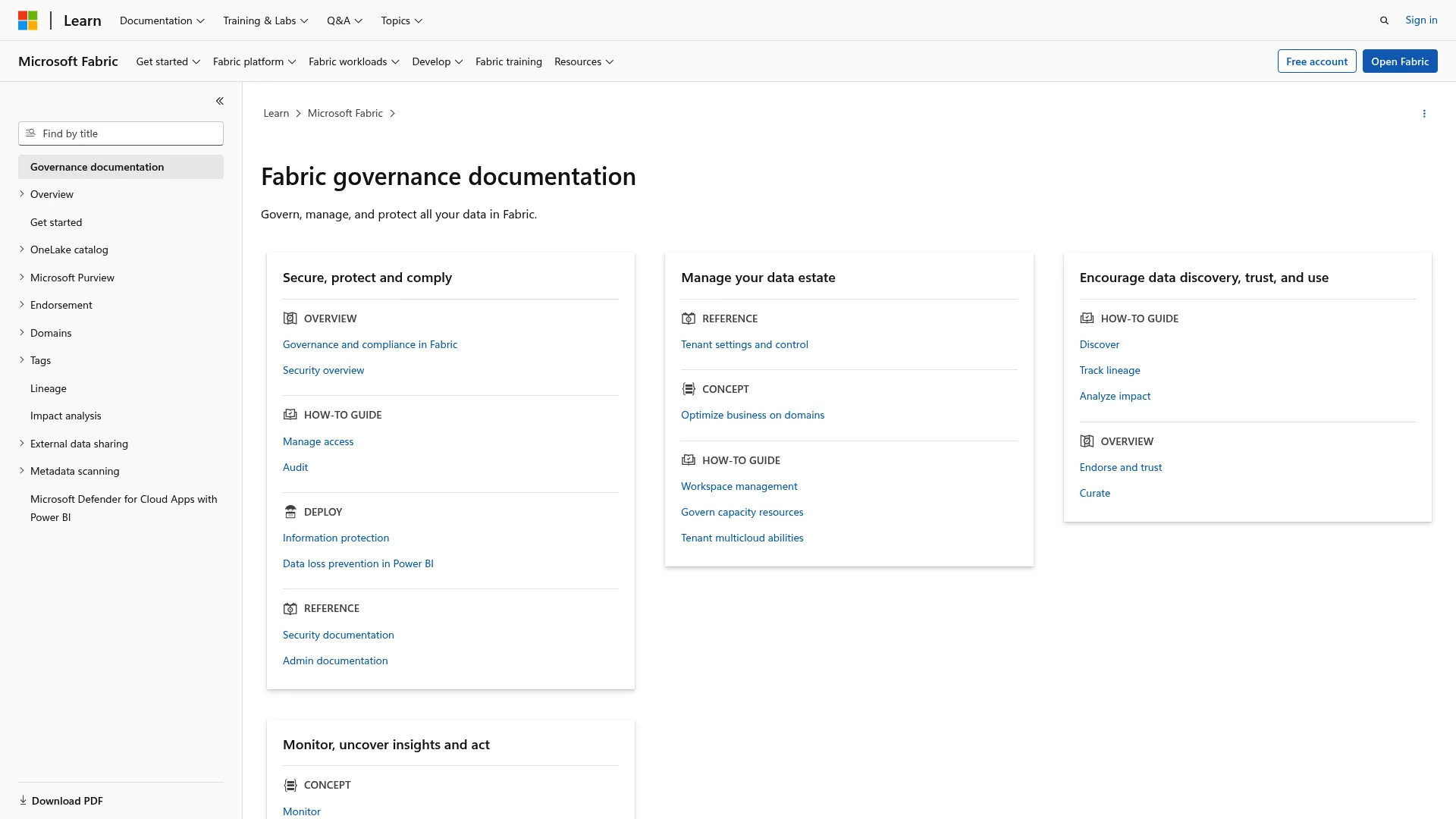This screenshot has width=1456, height=819.
Task: Open the Endorse and trust link
Action: [x=1120, y=467]
